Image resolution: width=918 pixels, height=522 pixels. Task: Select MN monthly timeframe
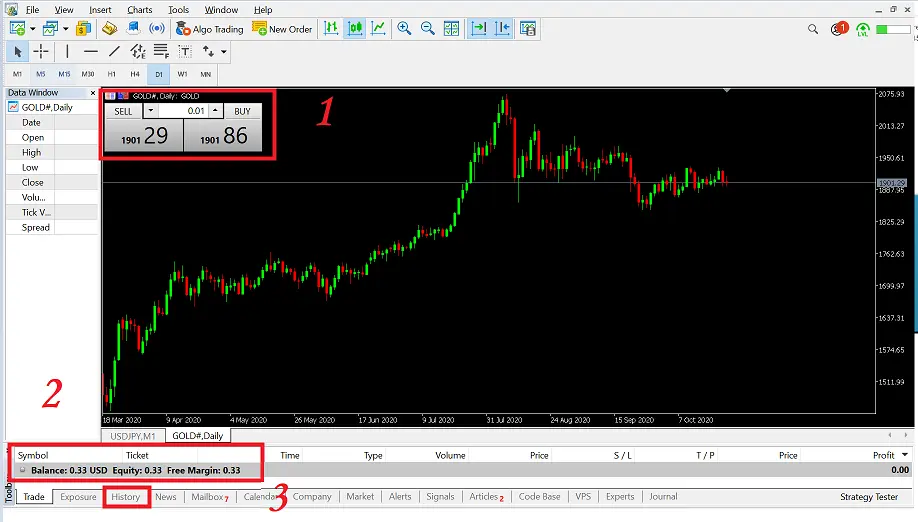click(205, 74)
